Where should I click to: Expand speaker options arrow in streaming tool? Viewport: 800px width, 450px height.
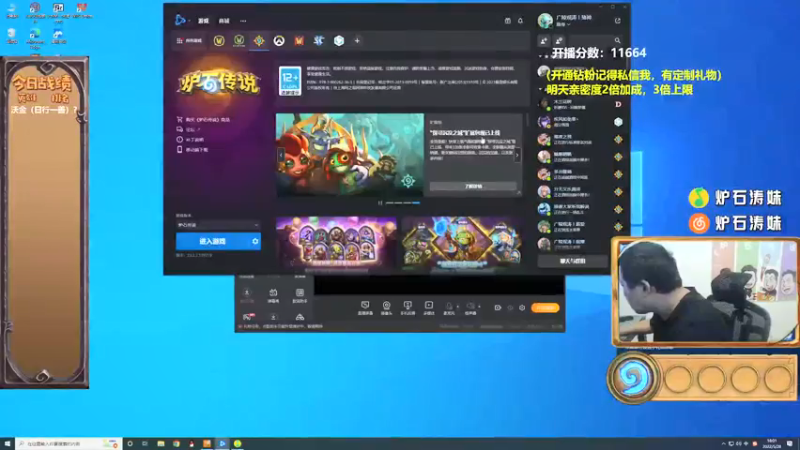[x=479, y=306]
